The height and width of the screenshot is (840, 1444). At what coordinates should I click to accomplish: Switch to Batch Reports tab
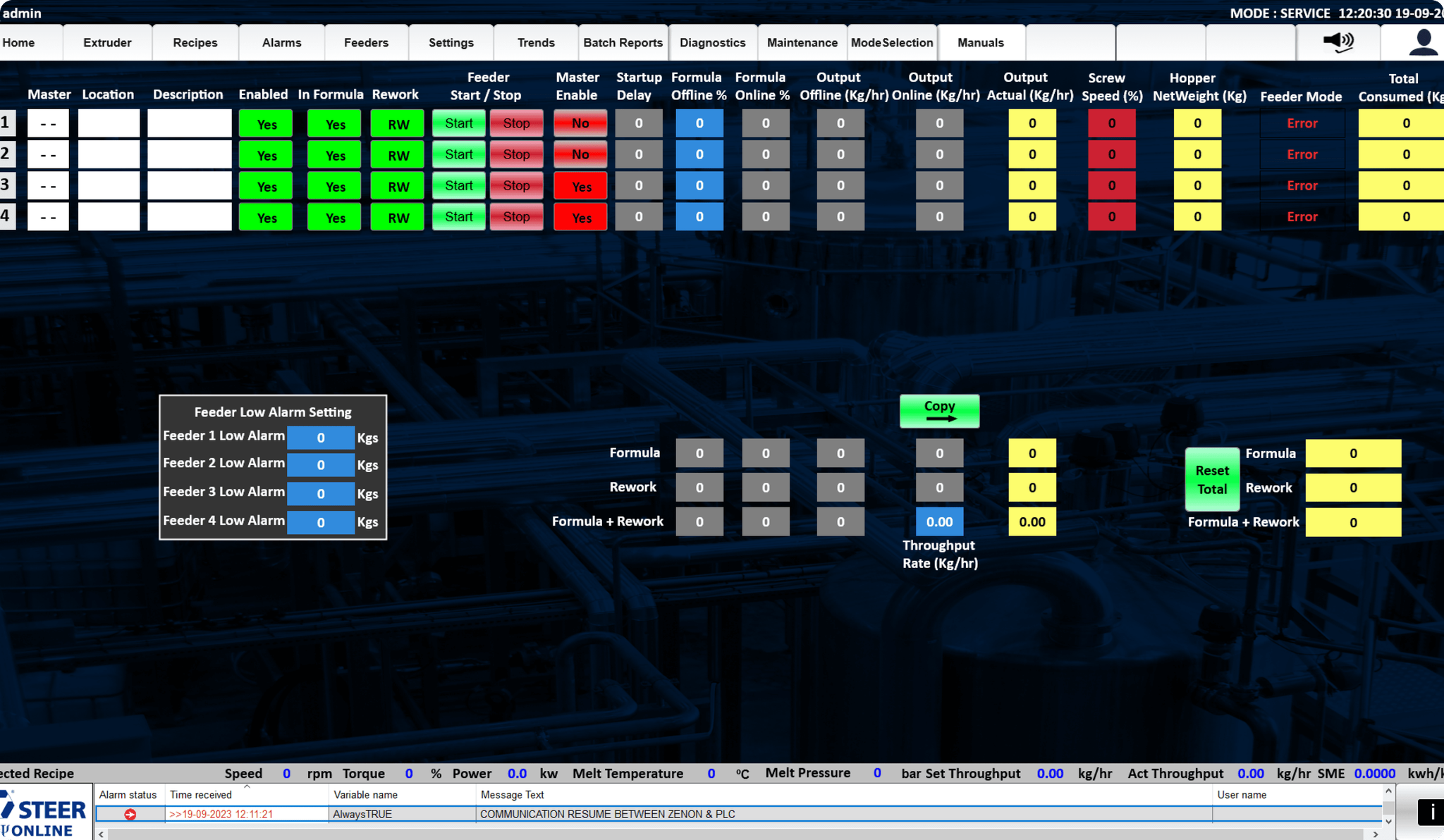623,43
